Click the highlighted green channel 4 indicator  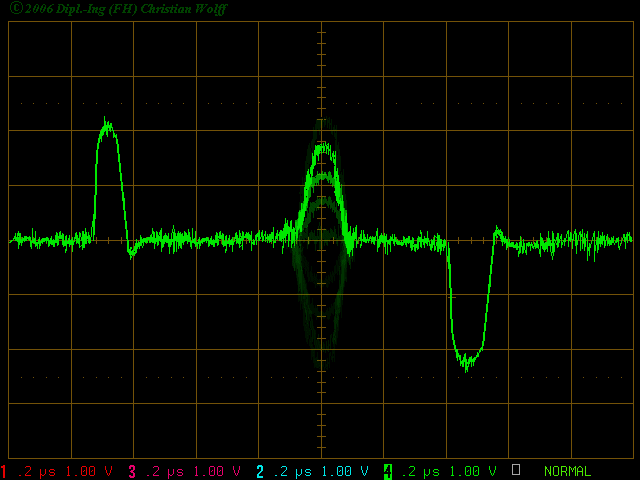(387, 471)
